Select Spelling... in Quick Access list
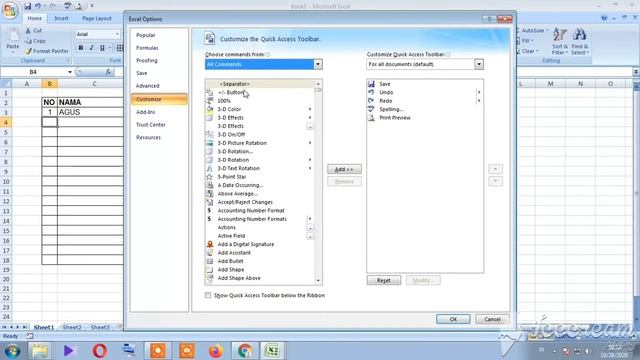This screenshot has width=640, height=360. tap(425, 109)
